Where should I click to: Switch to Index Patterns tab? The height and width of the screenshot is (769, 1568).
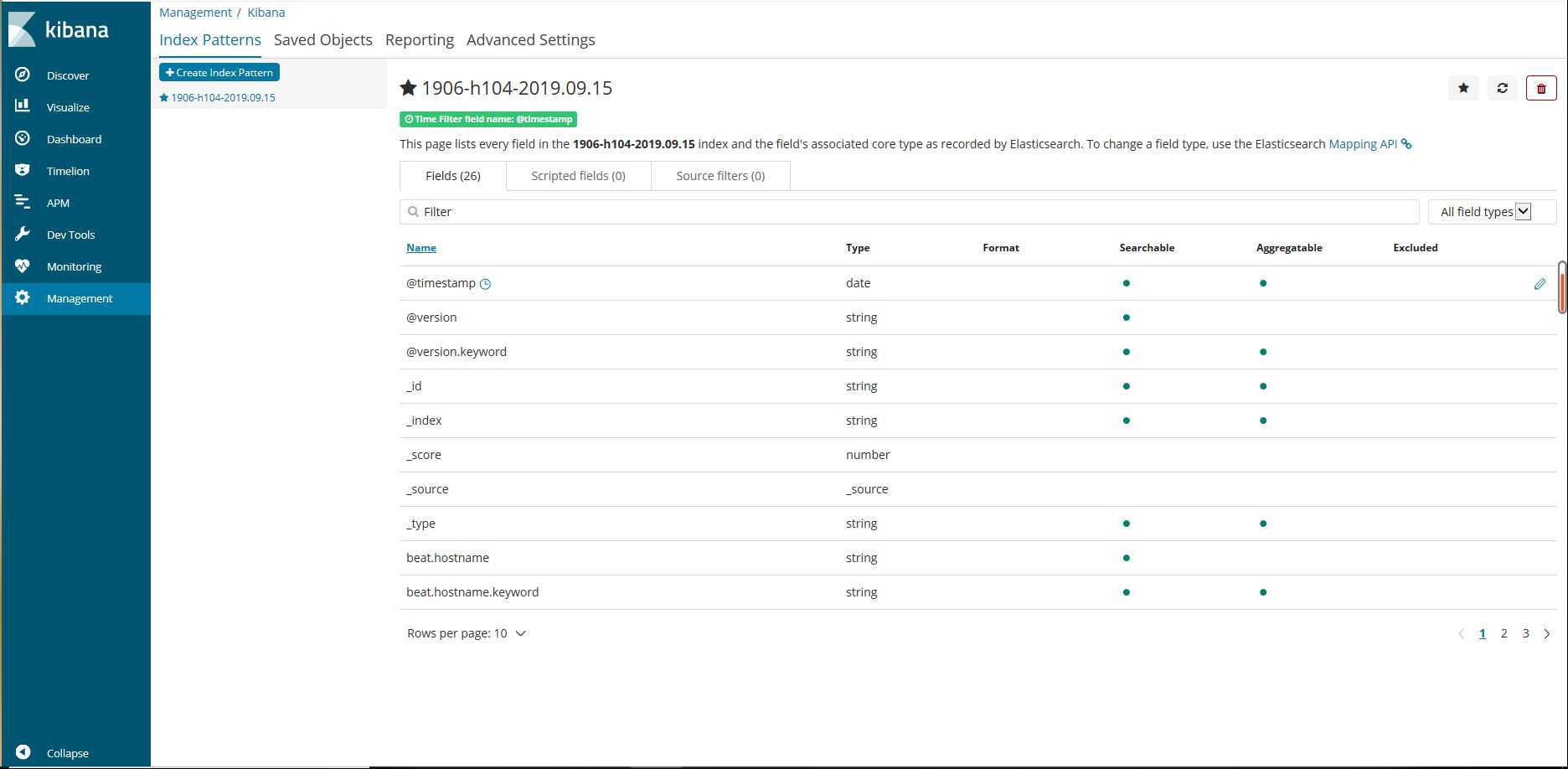[210, 40]
